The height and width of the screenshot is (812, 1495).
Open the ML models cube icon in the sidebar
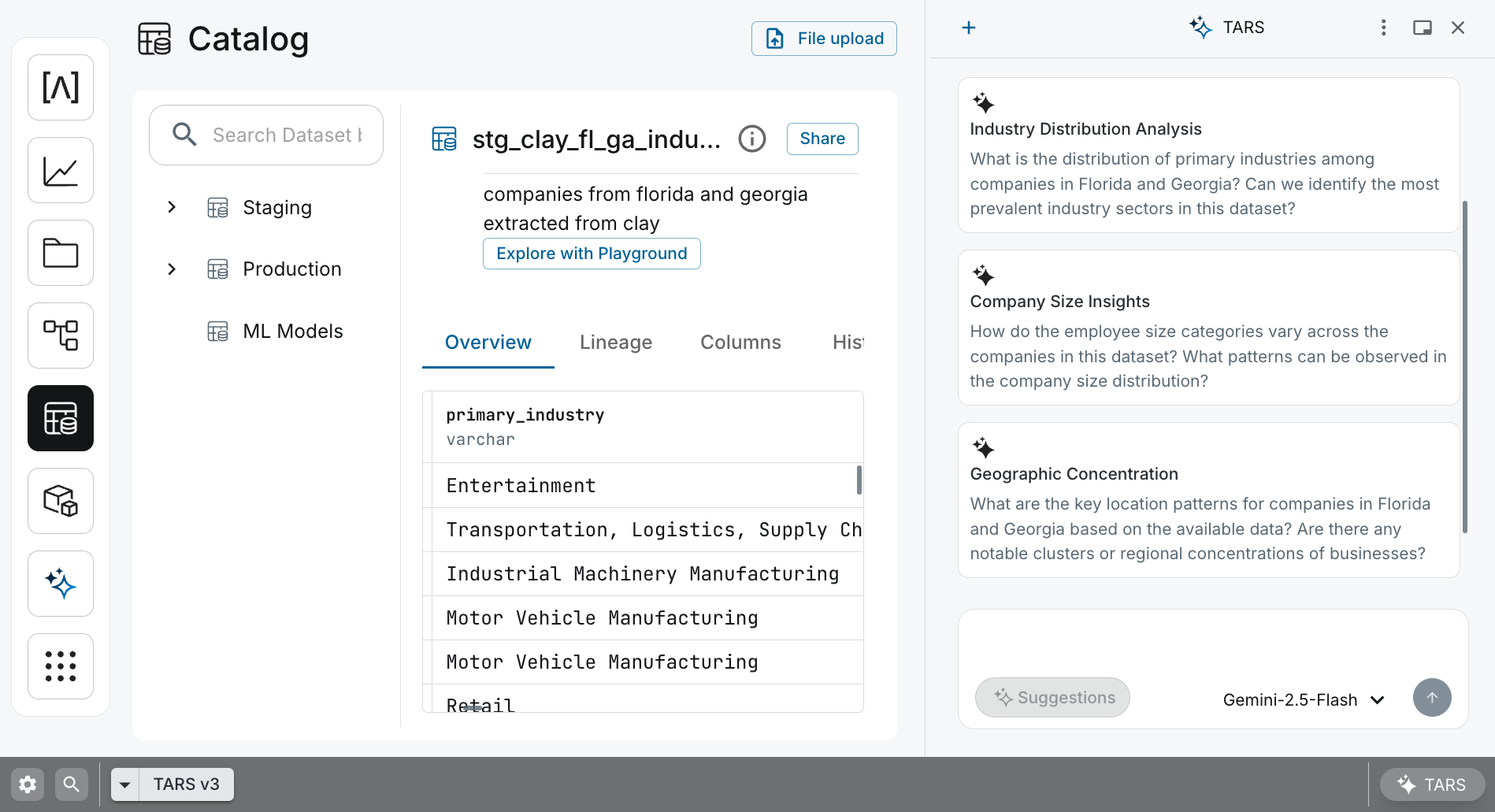pyautogui.click(x=60, y=501)
